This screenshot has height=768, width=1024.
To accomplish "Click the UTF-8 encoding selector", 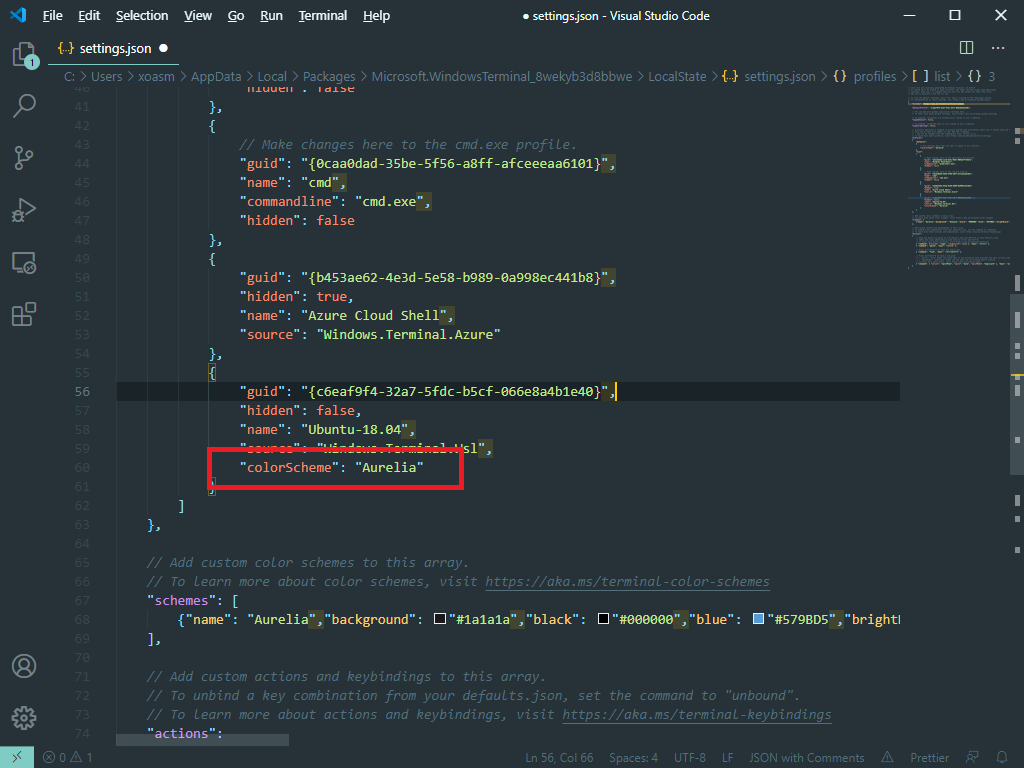I will coord(690,758).
